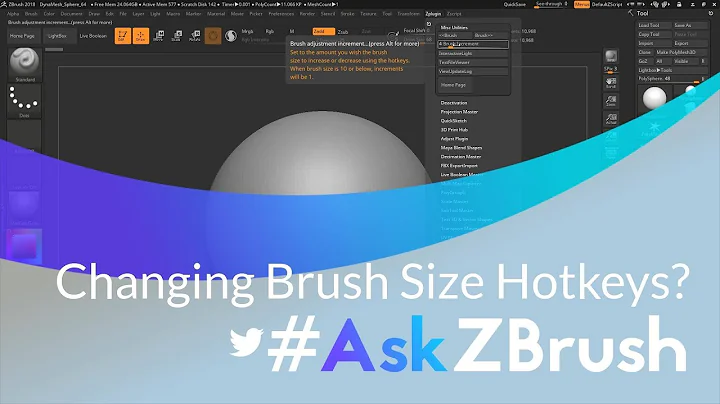The image size is (720, 404).
Task: Toggle Mrgb mode
Action: coord(247,31)
